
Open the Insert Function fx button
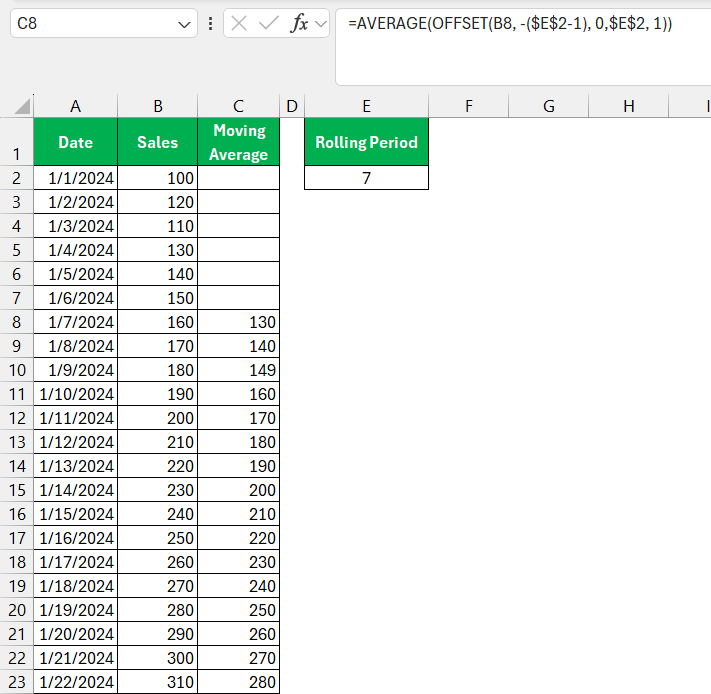[299, 23]
